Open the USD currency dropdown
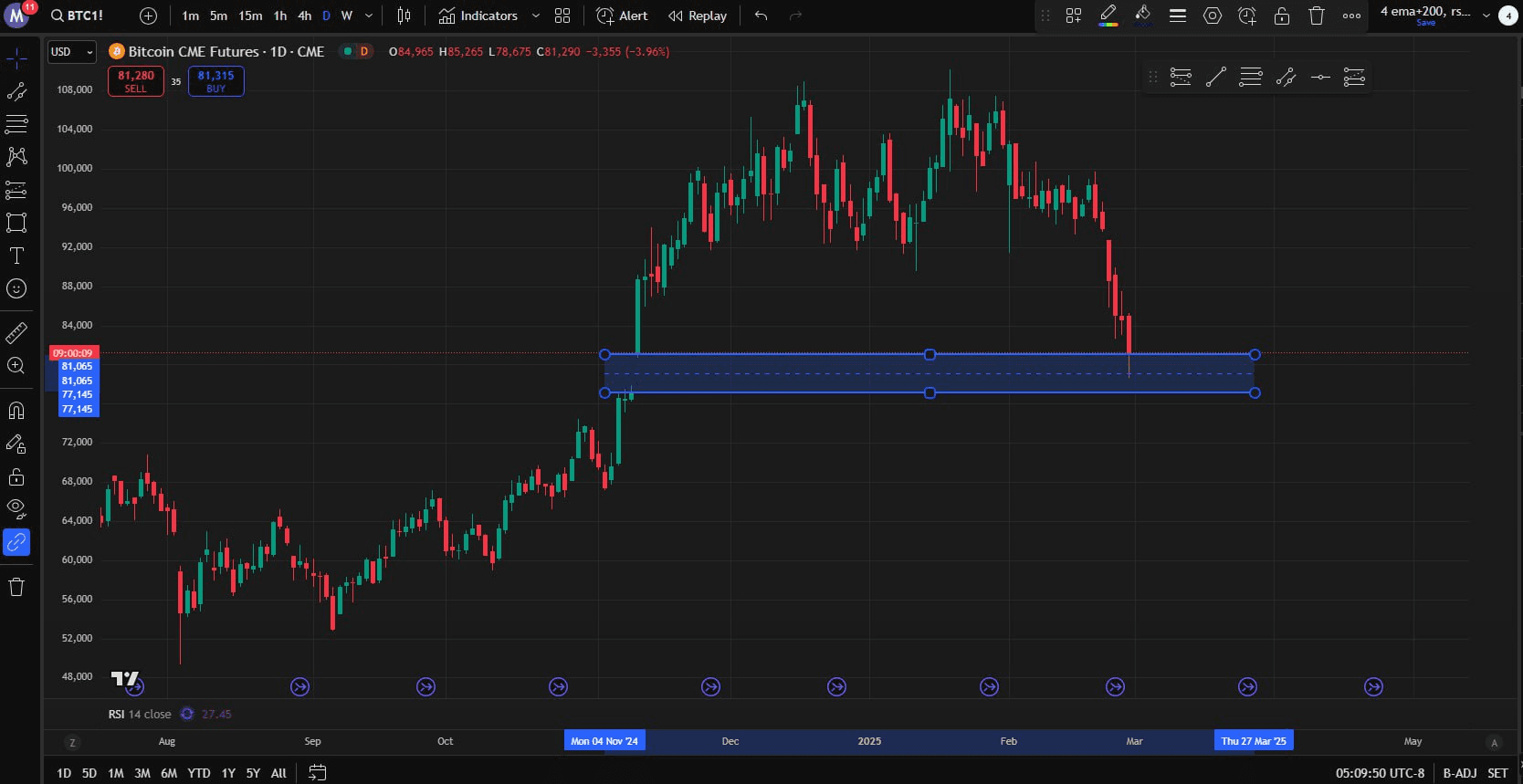The image size is (1523, 784). click(72, 52)
